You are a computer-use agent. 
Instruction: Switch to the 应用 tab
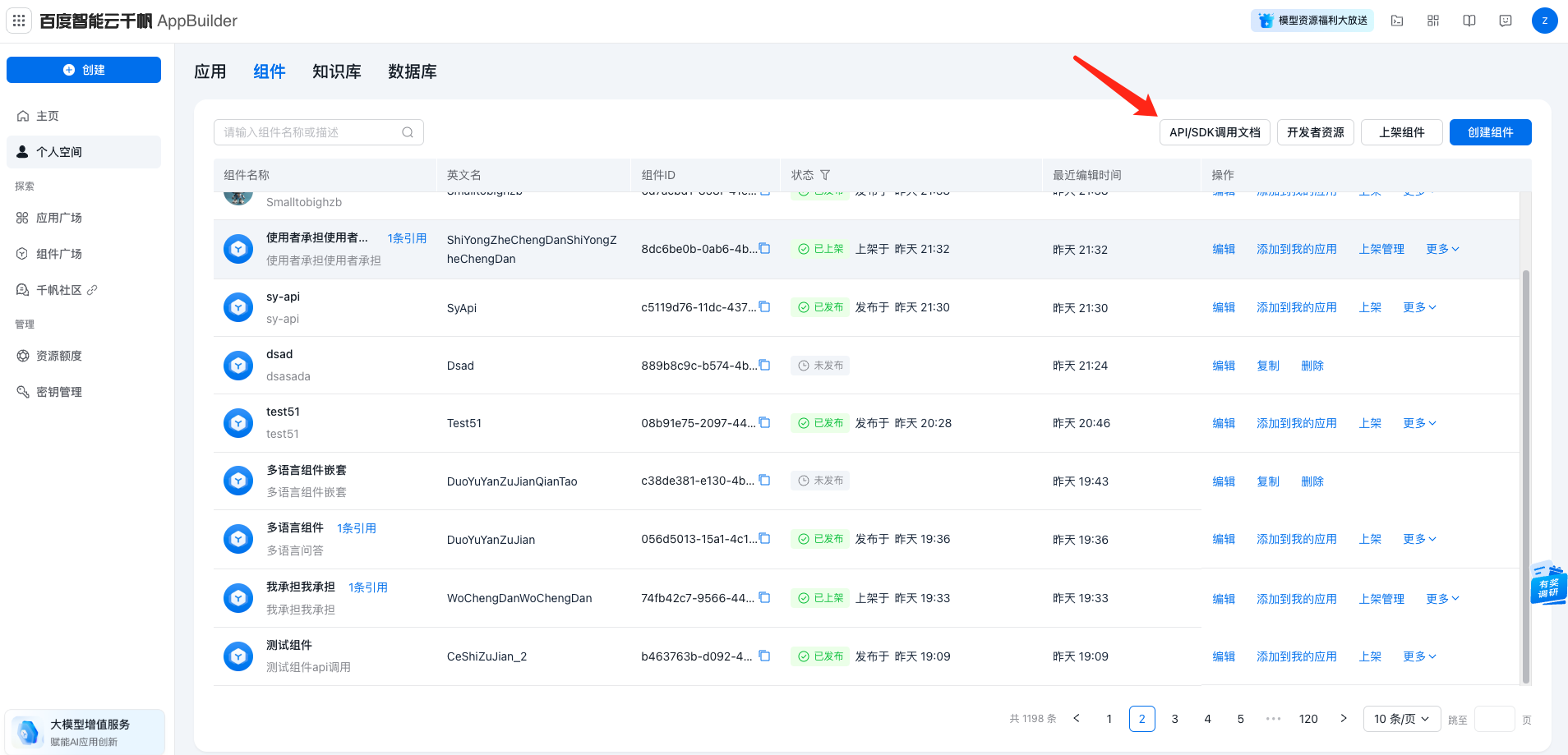pyautogui.click(x=210, y=71)
